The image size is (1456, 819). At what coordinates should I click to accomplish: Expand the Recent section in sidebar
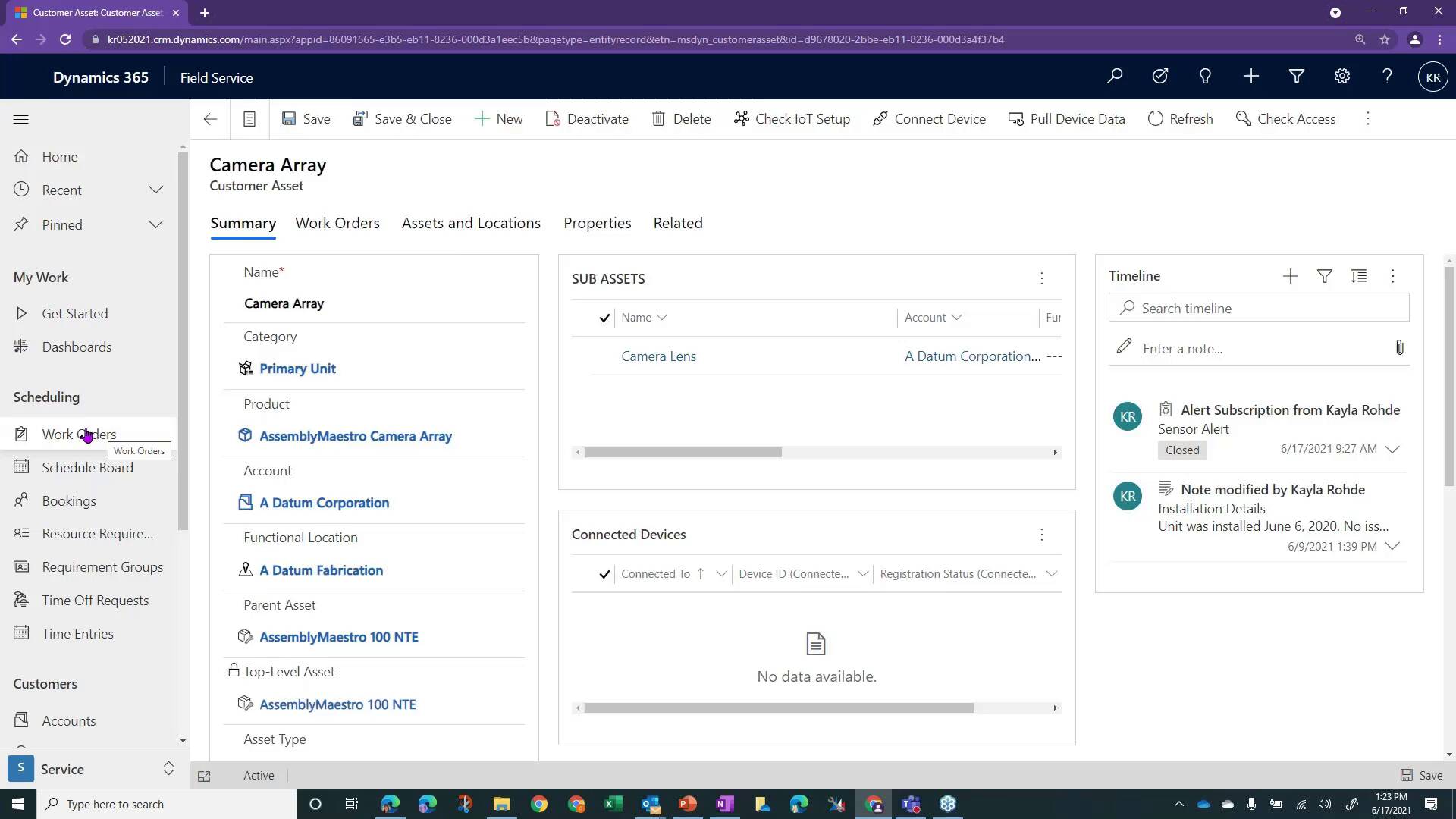pos(155,190)
